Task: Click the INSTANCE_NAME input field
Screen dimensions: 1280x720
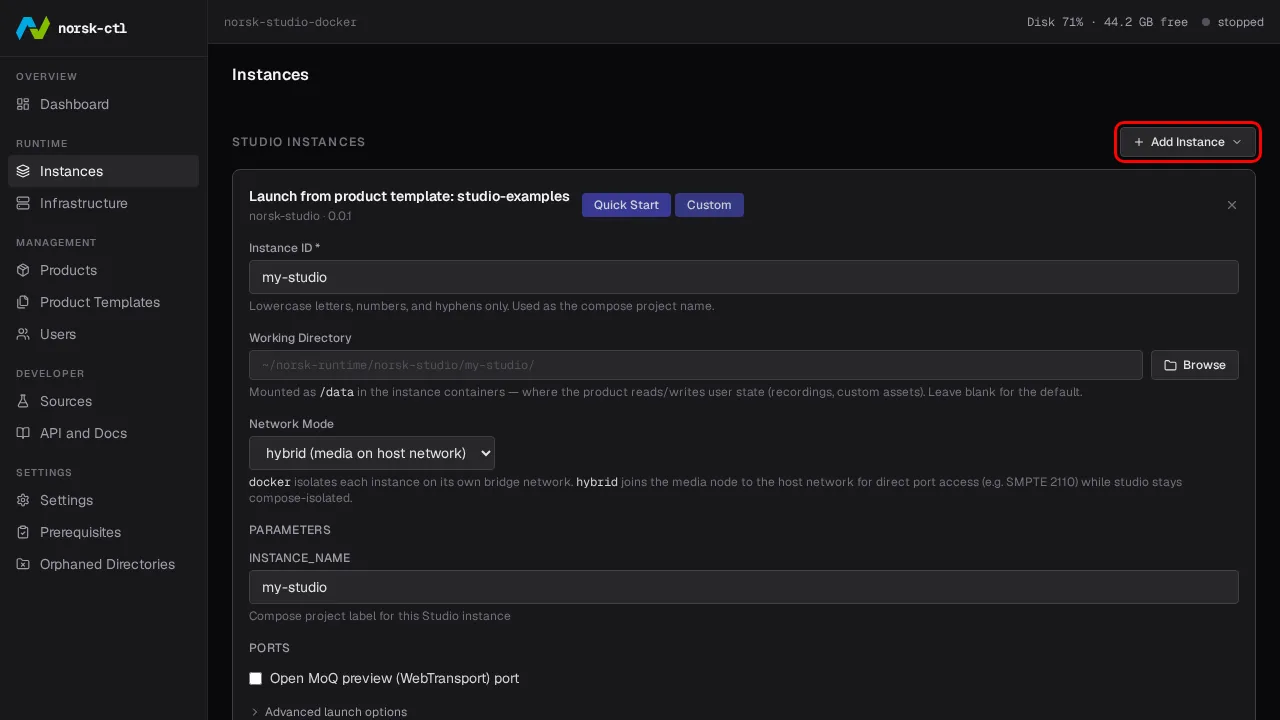Action: pos(744,587)
